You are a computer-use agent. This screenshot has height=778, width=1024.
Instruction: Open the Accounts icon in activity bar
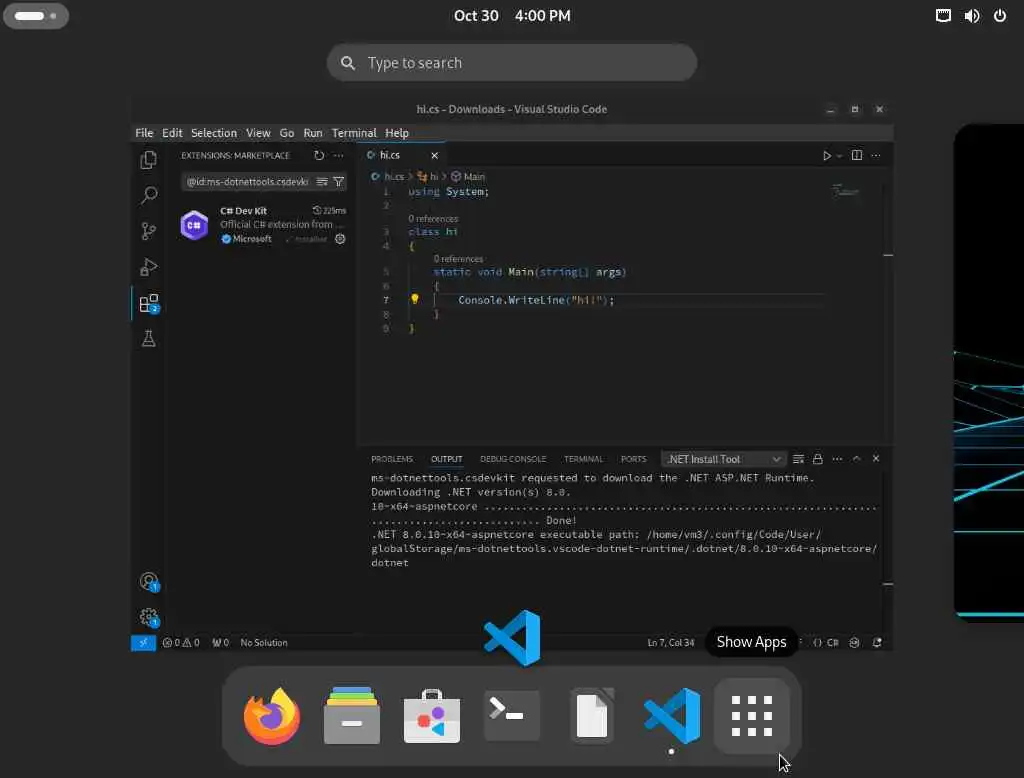149,581
